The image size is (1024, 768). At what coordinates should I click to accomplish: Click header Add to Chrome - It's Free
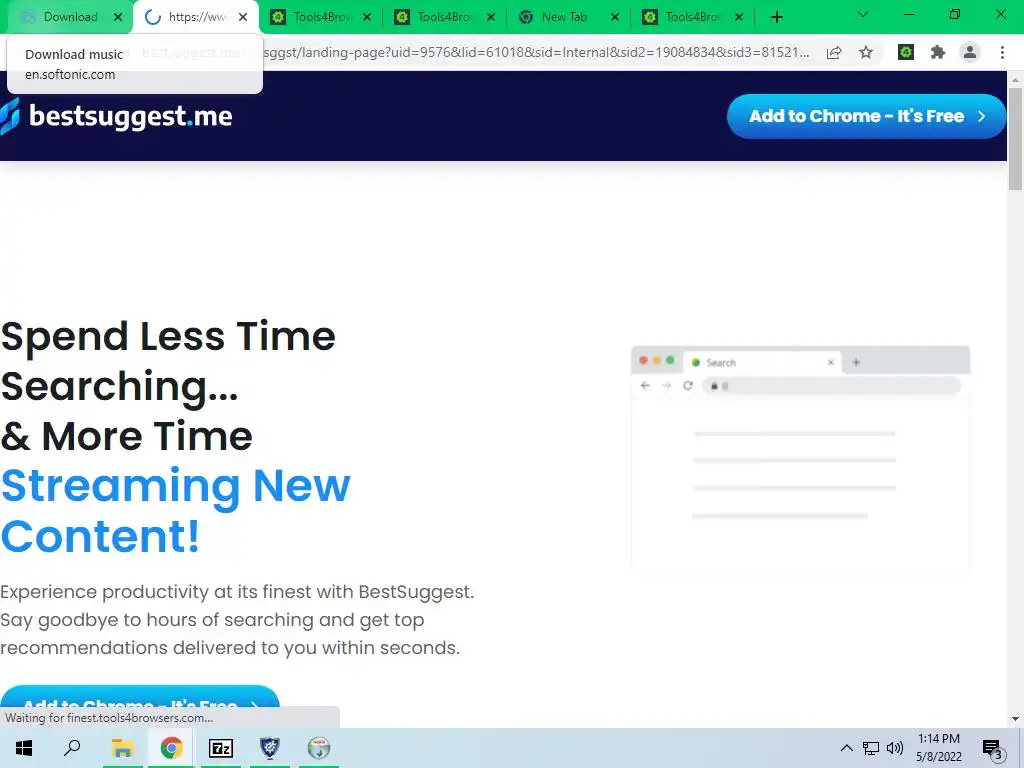pyautogui.click(x=866, y=116)
